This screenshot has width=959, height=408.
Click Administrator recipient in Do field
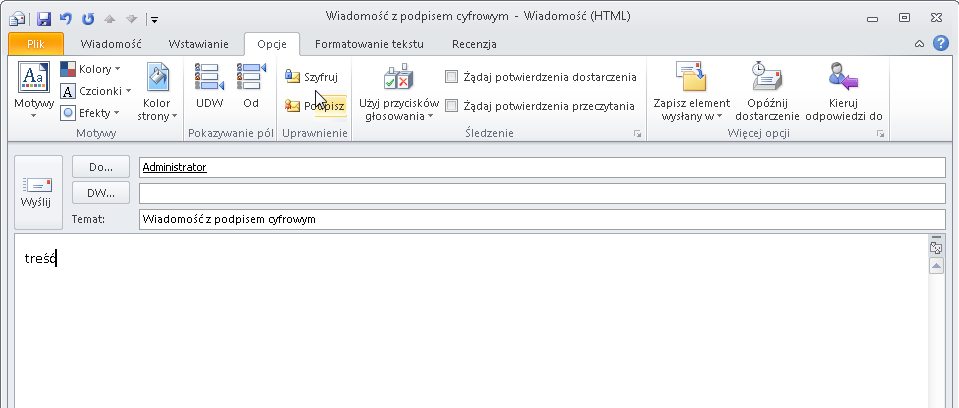tap(174, 167)
